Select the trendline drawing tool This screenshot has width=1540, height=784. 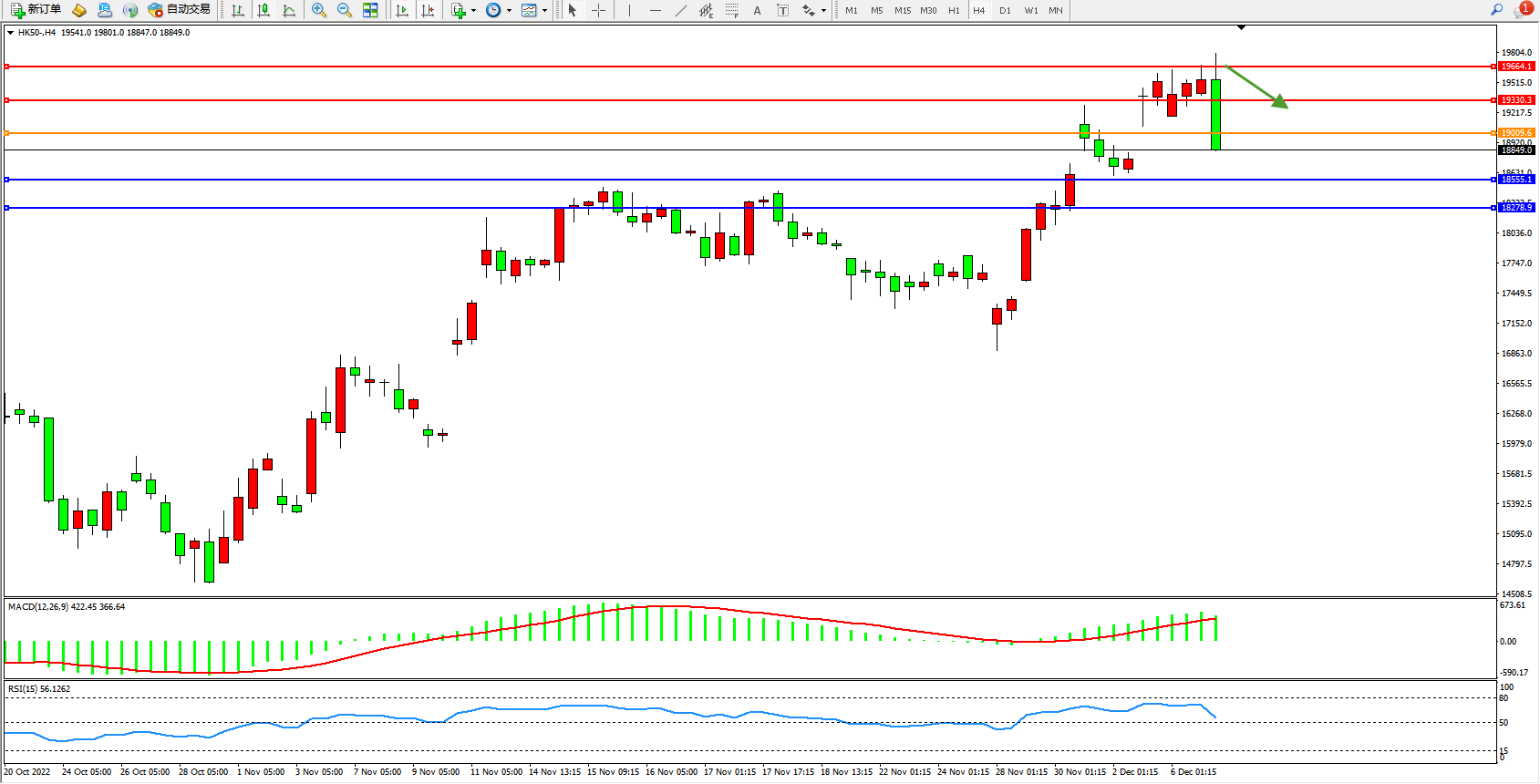[681, 10]
